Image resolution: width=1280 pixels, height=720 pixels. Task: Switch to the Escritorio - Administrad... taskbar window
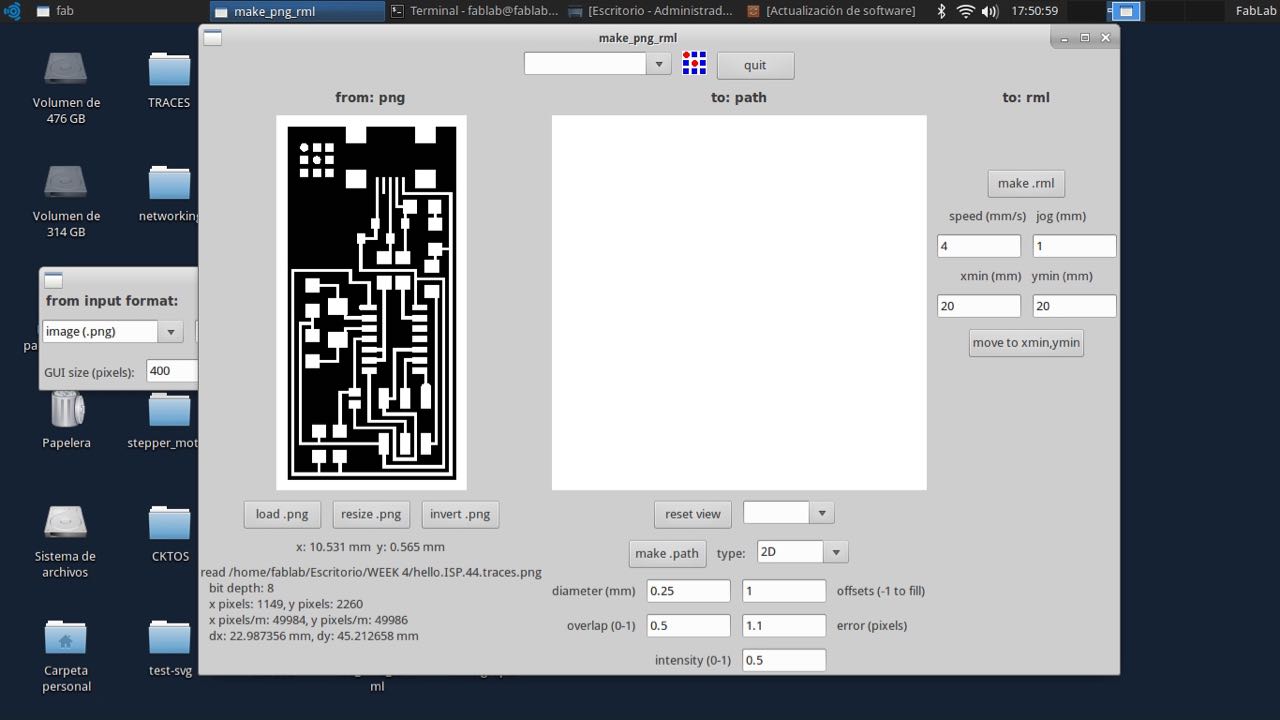651,11
